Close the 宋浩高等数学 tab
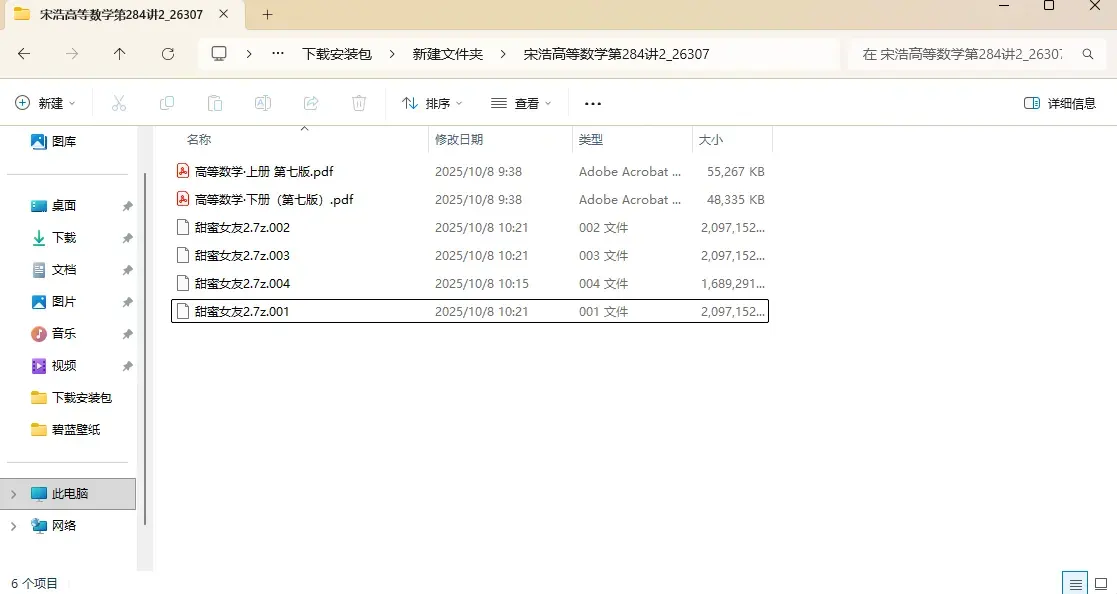 224,14
